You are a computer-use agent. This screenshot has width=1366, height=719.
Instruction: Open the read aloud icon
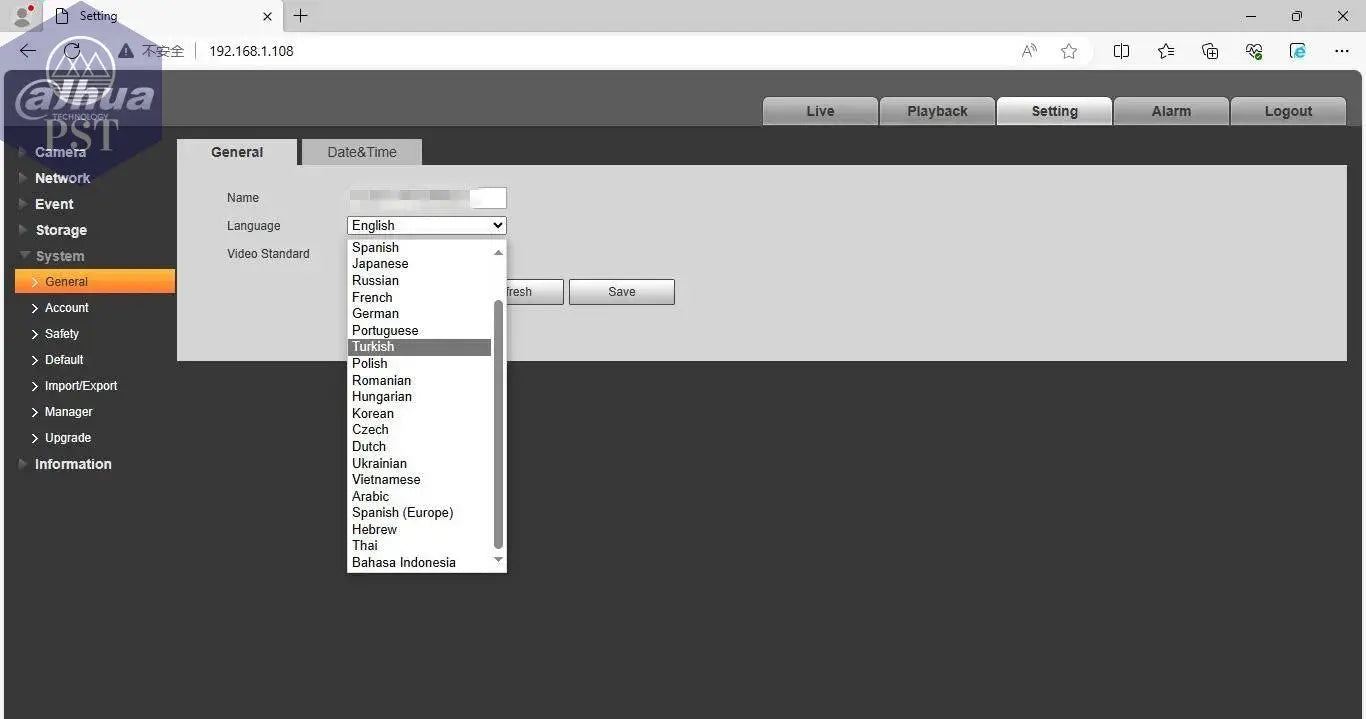tap(1029, 51)
